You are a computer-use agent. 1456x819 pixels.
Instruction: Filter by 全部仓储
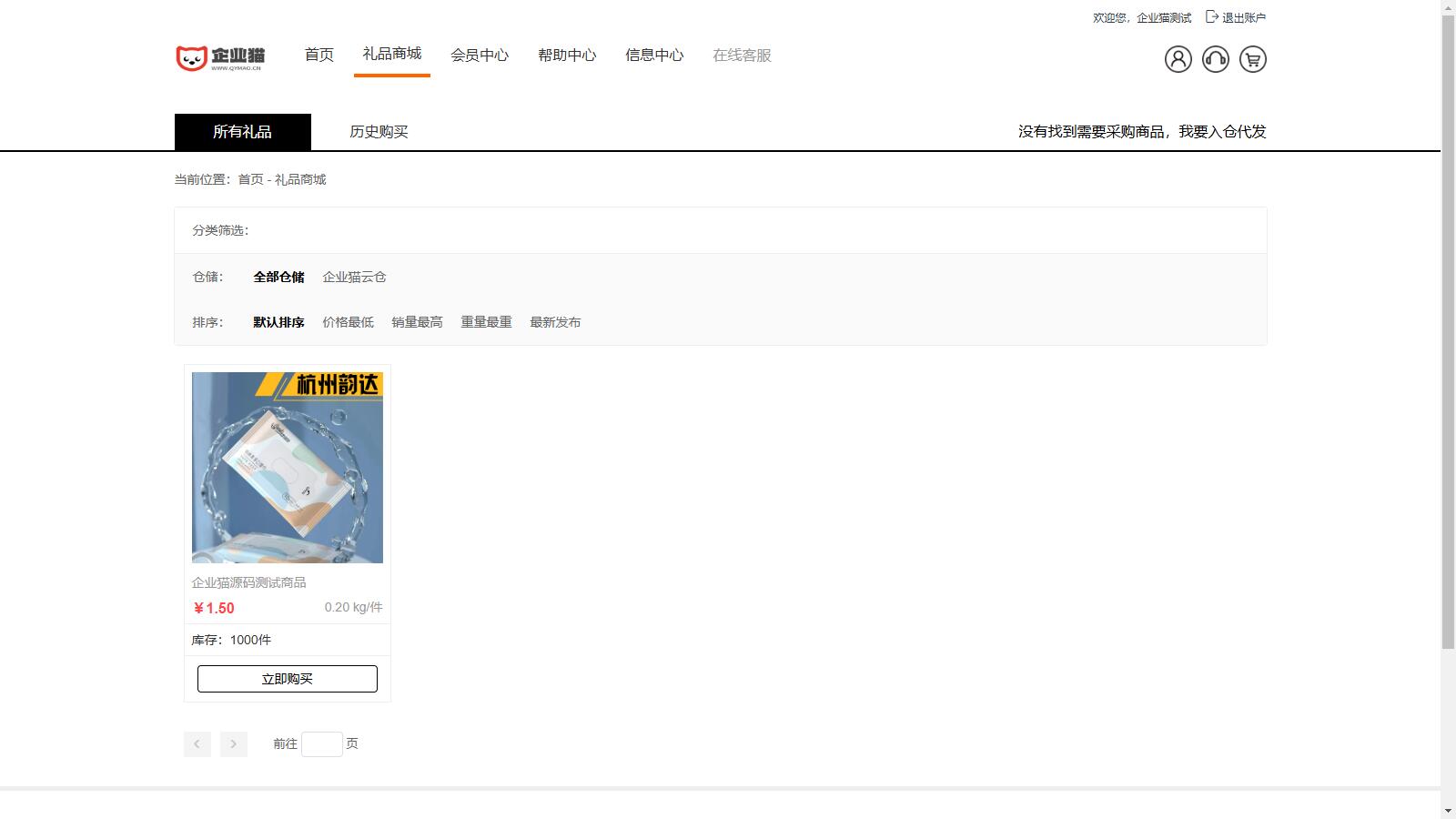(x=278, y=277)
